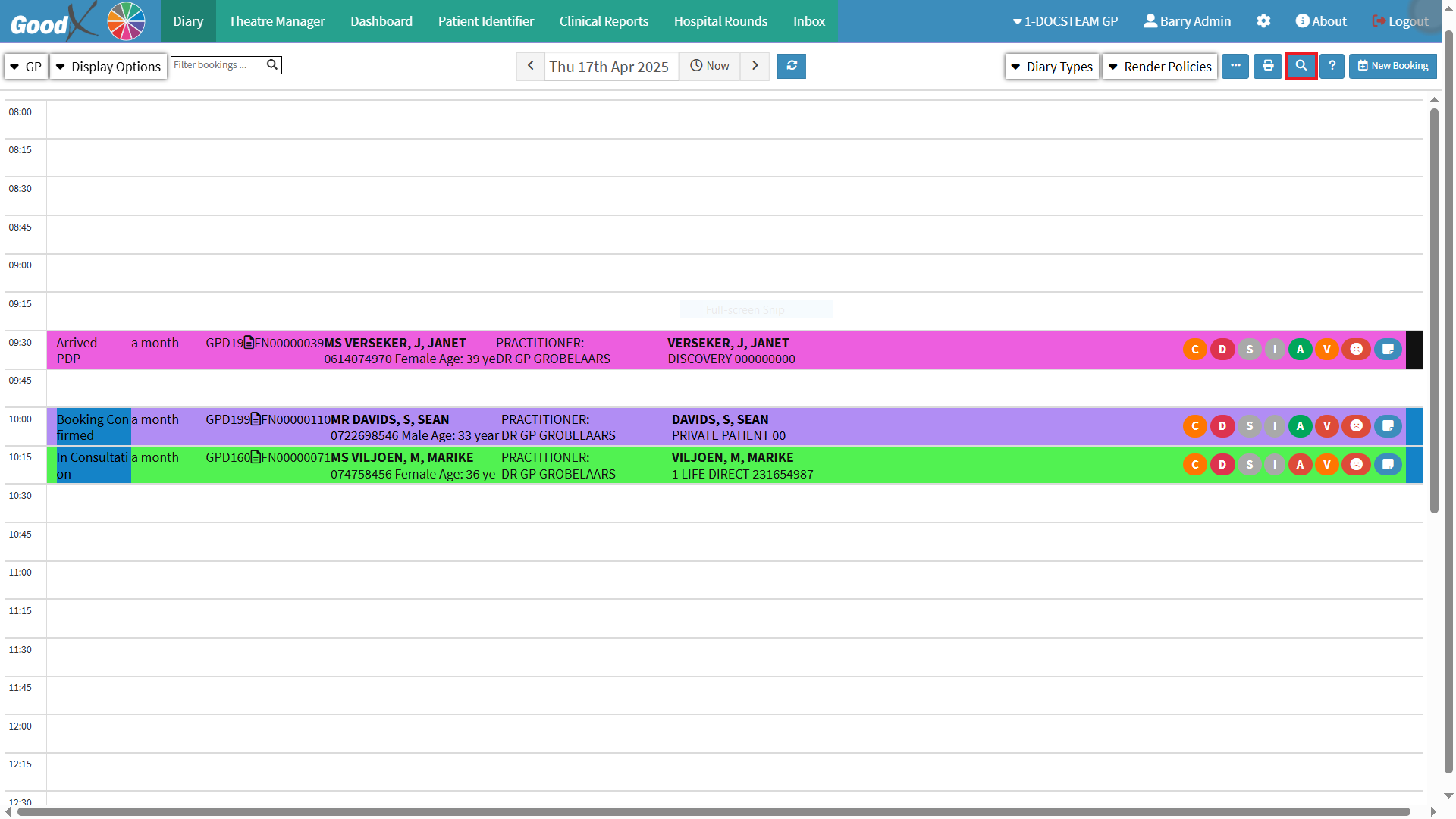Expand the Diary Types dropdown
The height and width of the screenshot is (819, 1456).
[1052, 67]
